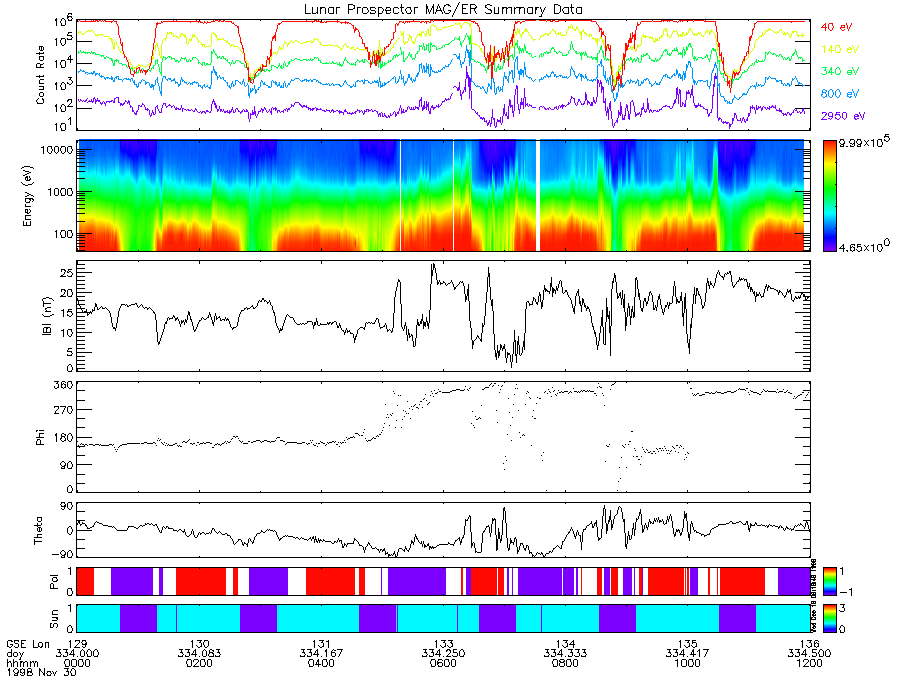Click the 'Count Rate' axis label

pos(40,75)
